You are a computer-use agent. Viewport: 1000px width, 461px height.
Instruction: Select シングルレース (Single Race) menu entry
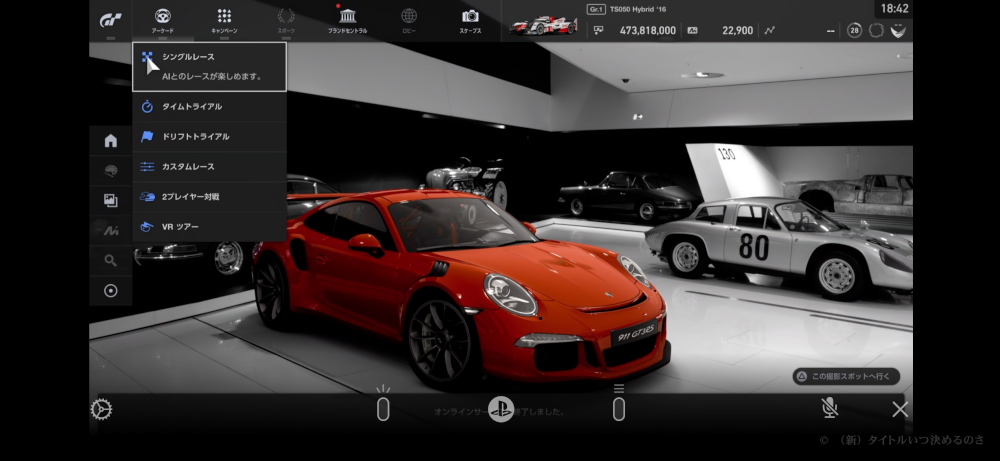[209, 67]
